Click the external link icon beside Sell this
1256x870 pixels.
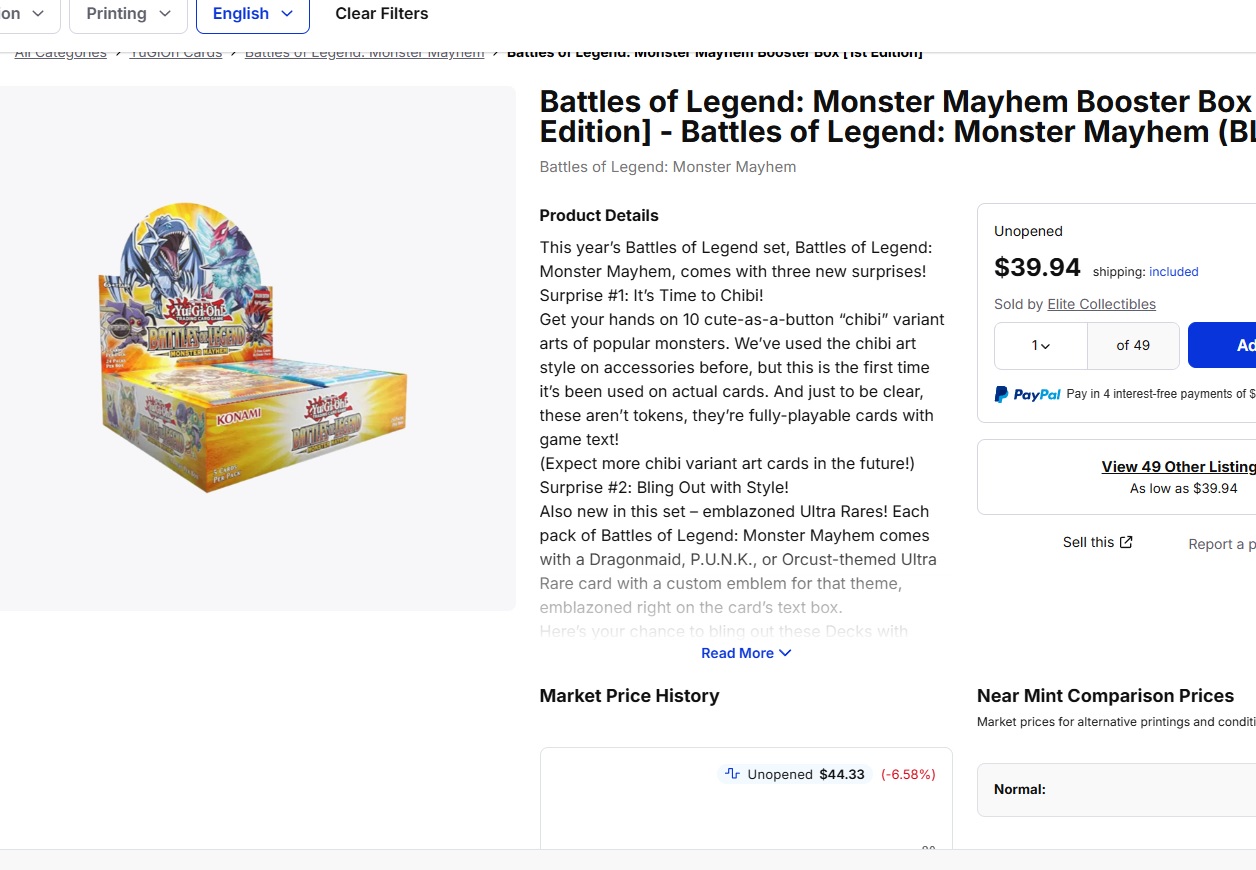pyautogui.click(x=1126, y=542)
